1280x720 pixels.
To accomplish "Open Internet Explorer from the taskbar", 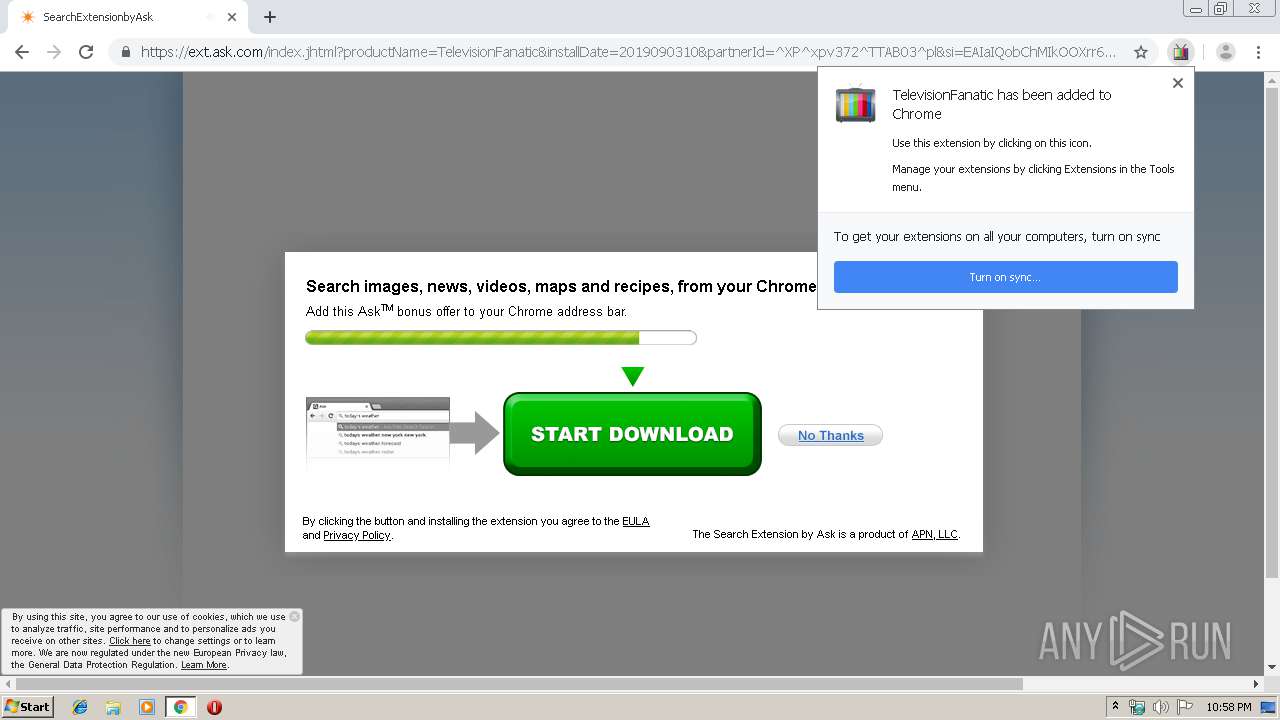I will (x=80, y=707).
